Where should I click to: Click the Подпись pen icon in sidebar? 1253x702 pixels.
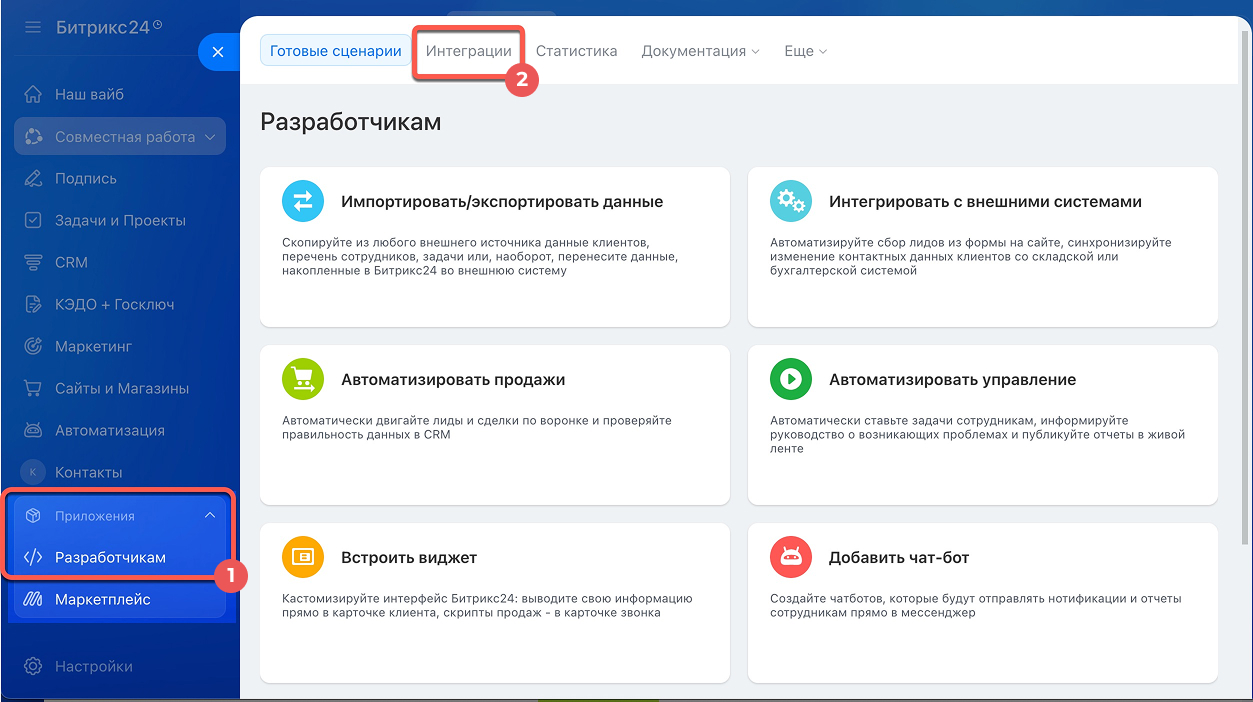34,178
